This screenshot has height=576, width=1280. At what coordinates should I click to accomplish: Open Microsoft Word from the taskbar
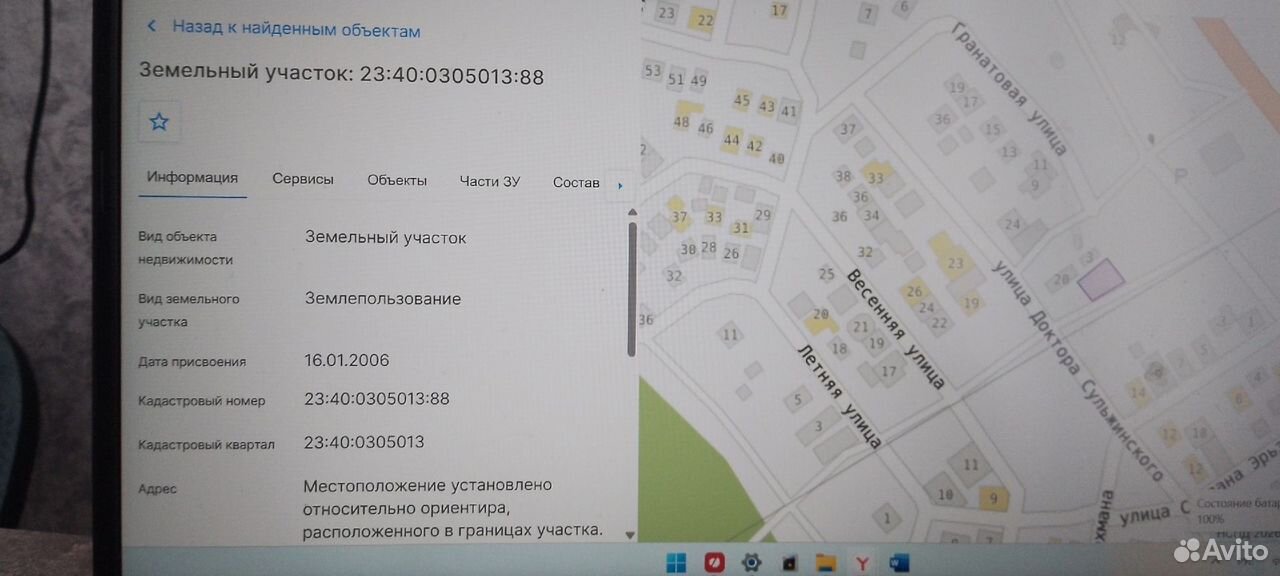898,562
